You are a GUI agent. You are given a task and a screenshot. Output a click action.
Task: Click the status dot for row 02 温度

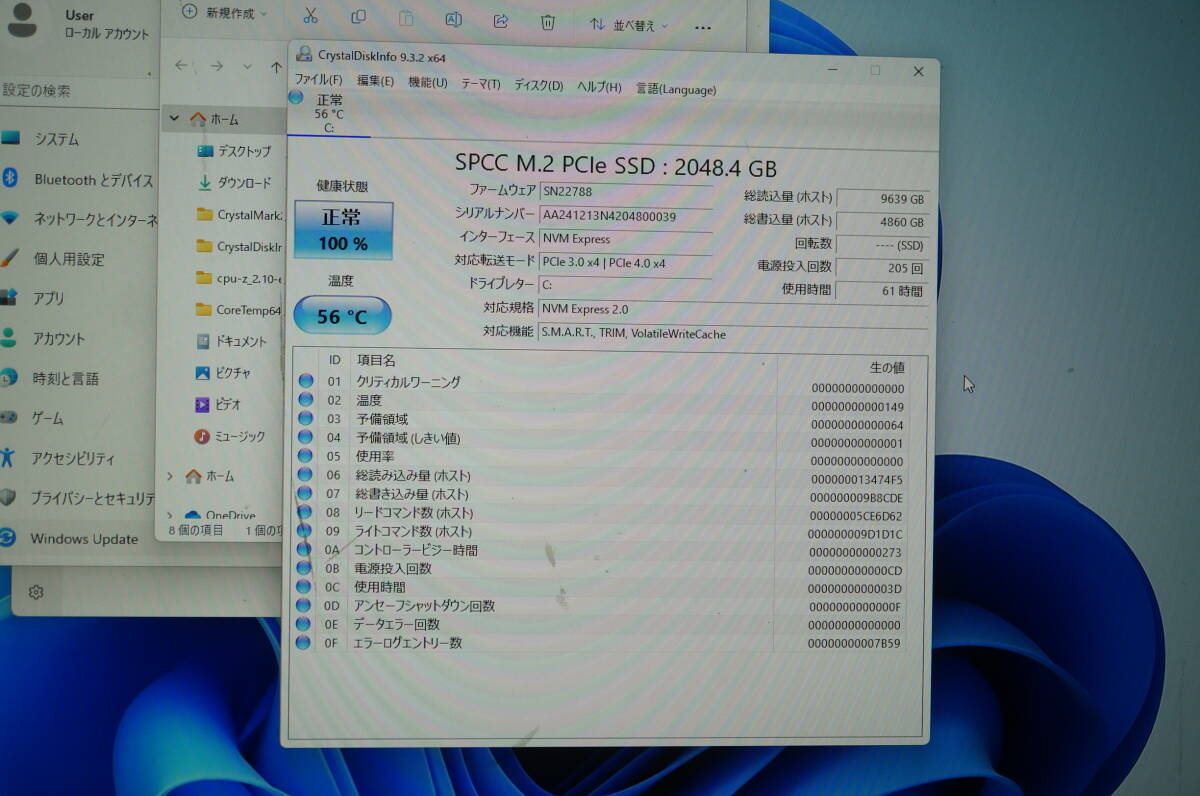pyautogui.click(x=305, y=400)
